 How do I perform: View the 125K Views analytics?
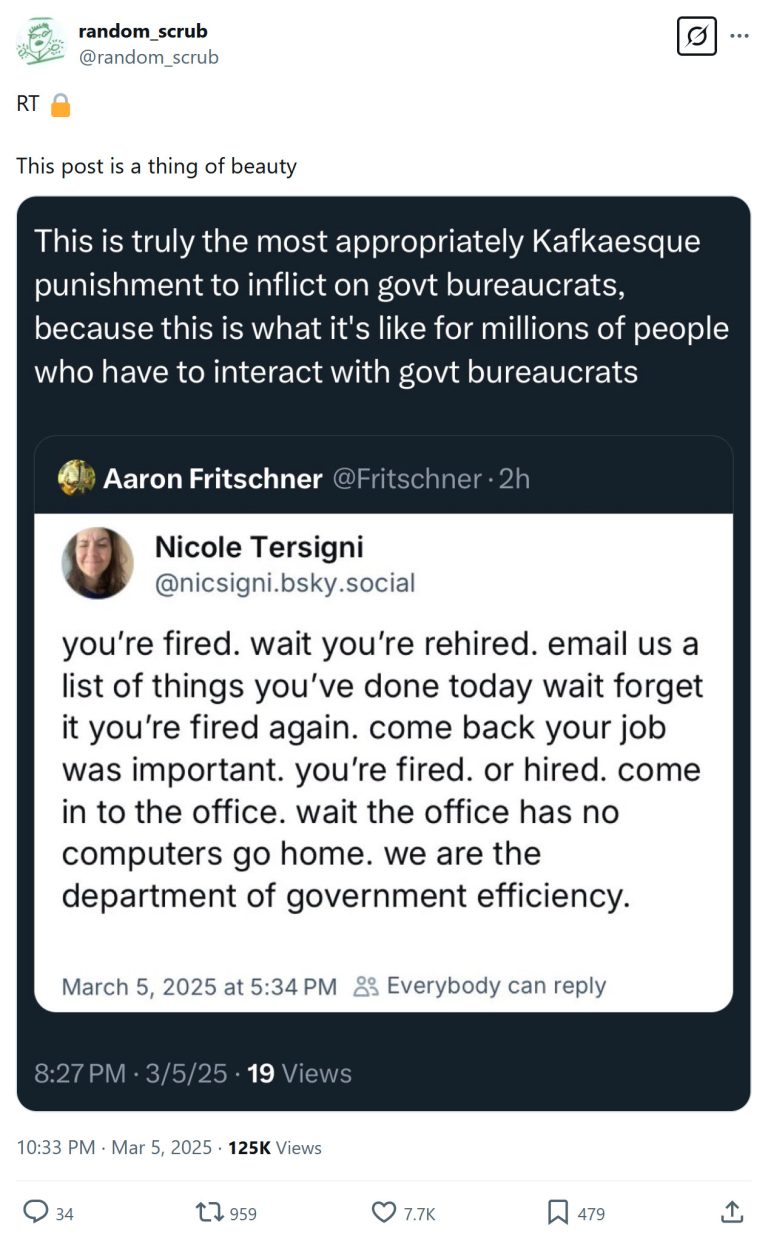click(x=275, y=1147)
